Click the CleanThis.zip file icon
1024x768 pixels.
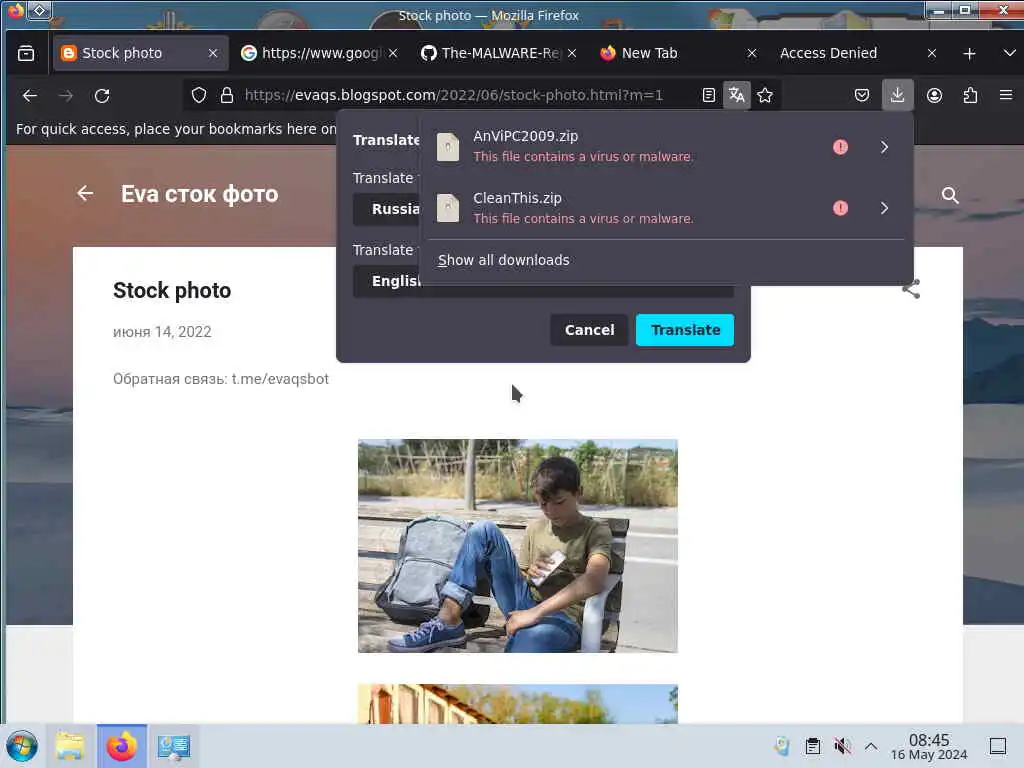[x=448, y=208]
